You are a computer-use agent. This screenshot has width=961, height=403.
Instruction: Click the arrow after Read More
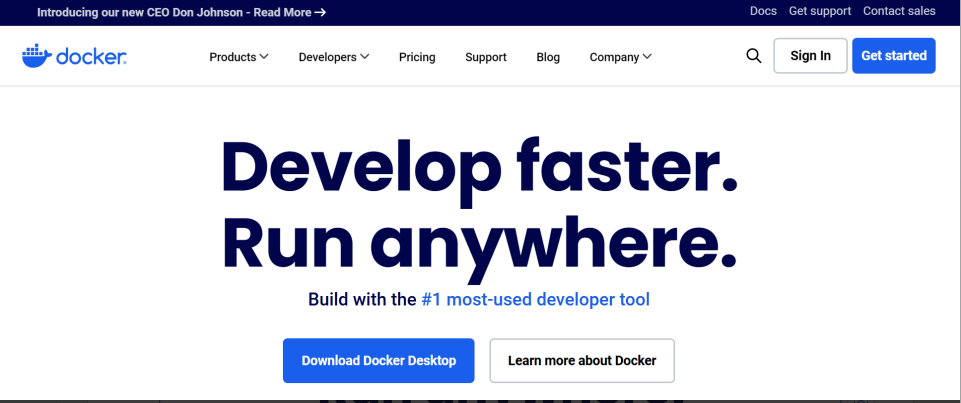pos(320,12)
